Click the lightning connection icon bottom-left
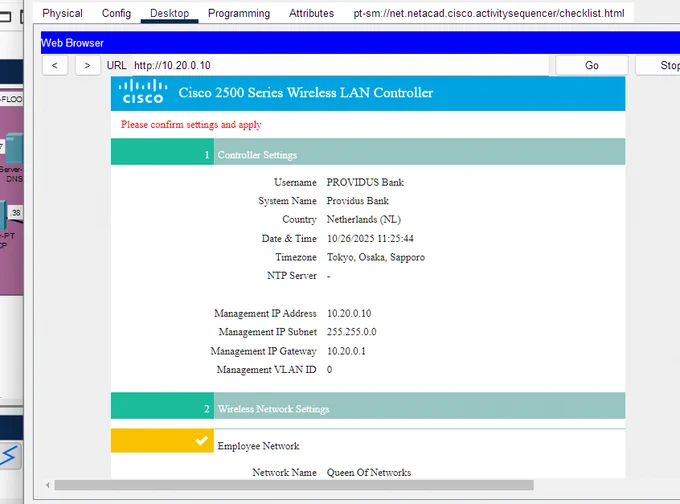This screenshot has width=680, height=504. 9,456
